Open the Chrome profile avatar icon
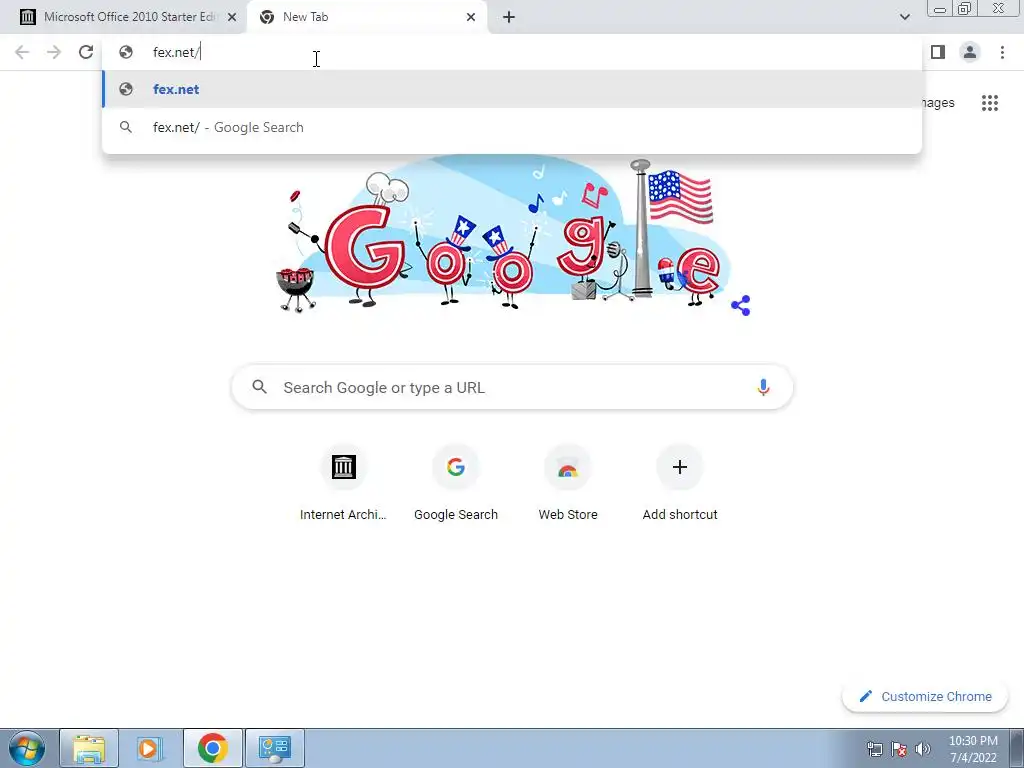The height and width of the screenshot is (768, 1024). pos(970,52)
